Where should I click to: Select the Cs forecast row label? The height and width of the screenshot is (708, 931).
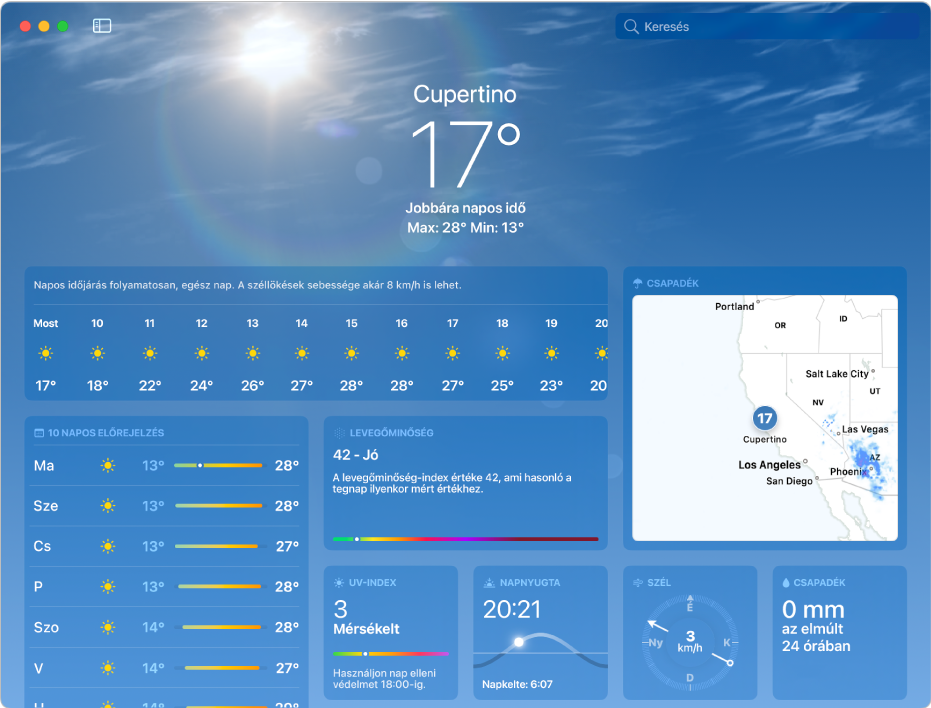42,546
